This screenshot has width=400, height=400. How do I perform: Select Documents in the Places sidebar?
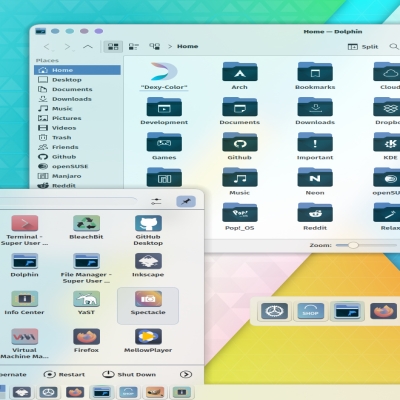77,89
